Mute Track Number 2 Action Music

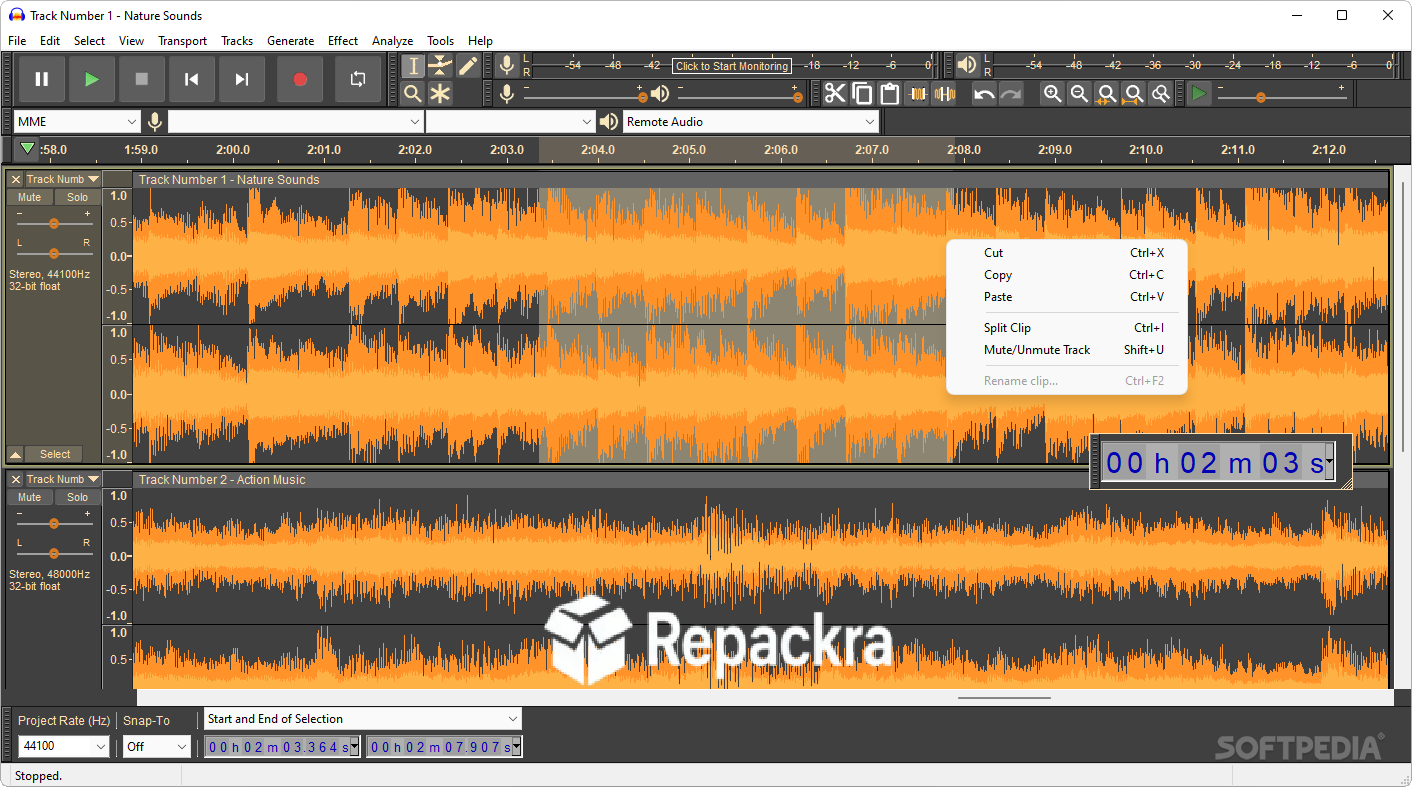point(30,497)
